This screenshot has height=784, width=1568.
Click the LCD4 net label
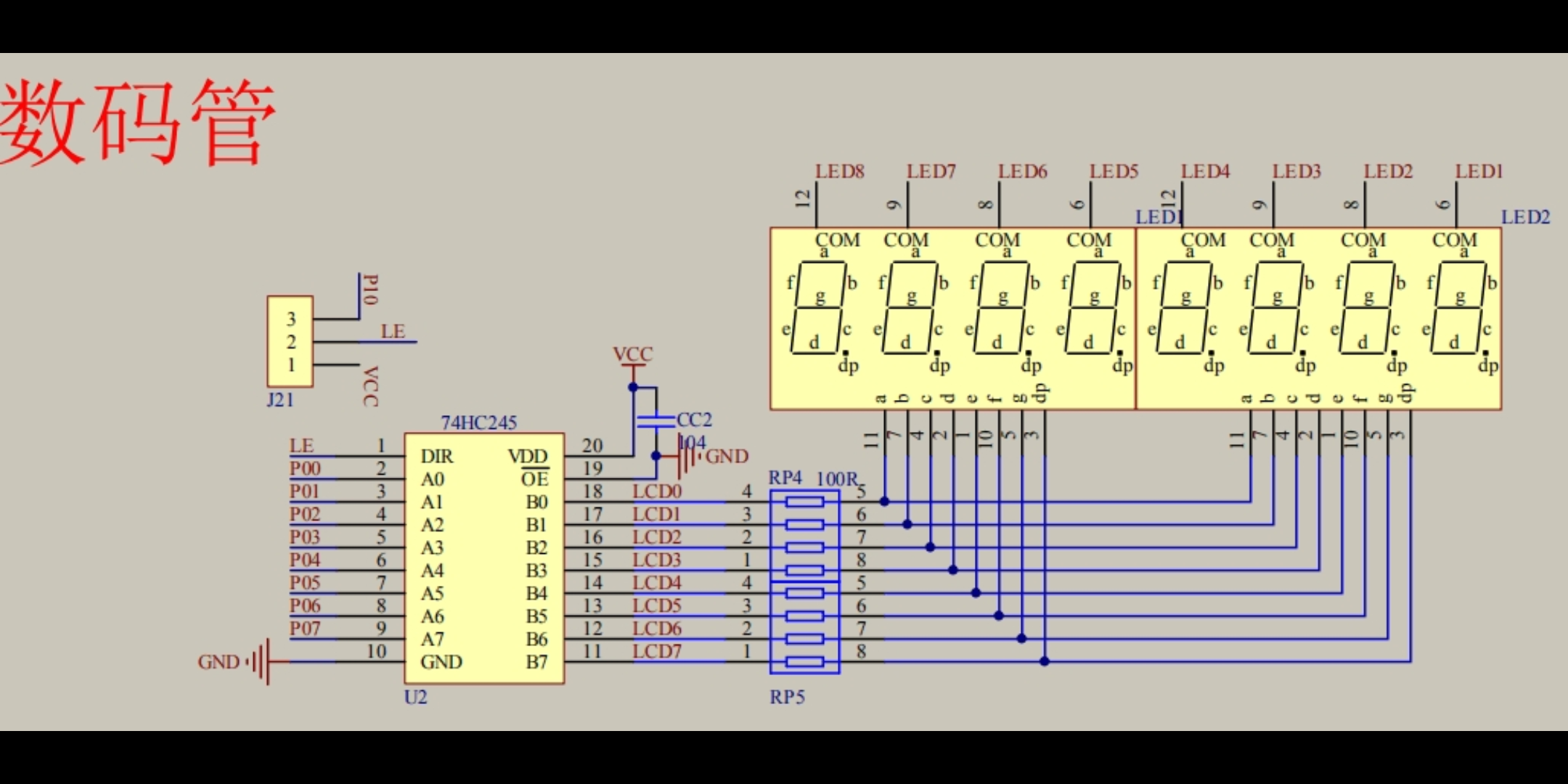657,583
